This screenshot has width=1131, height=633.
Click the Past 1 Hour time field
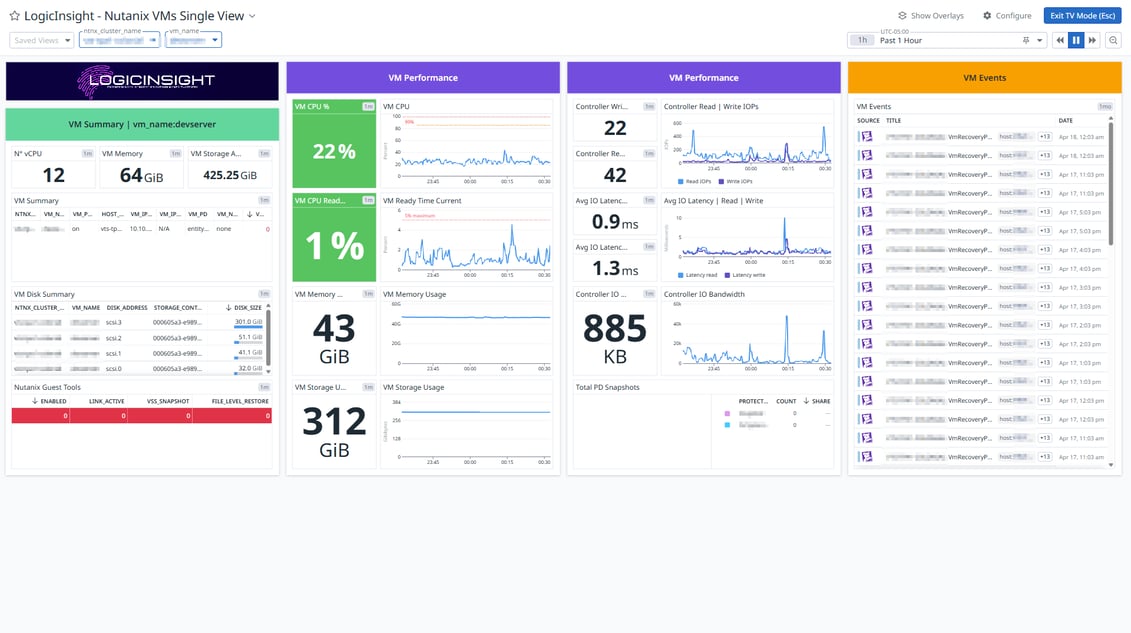[946, 40]
